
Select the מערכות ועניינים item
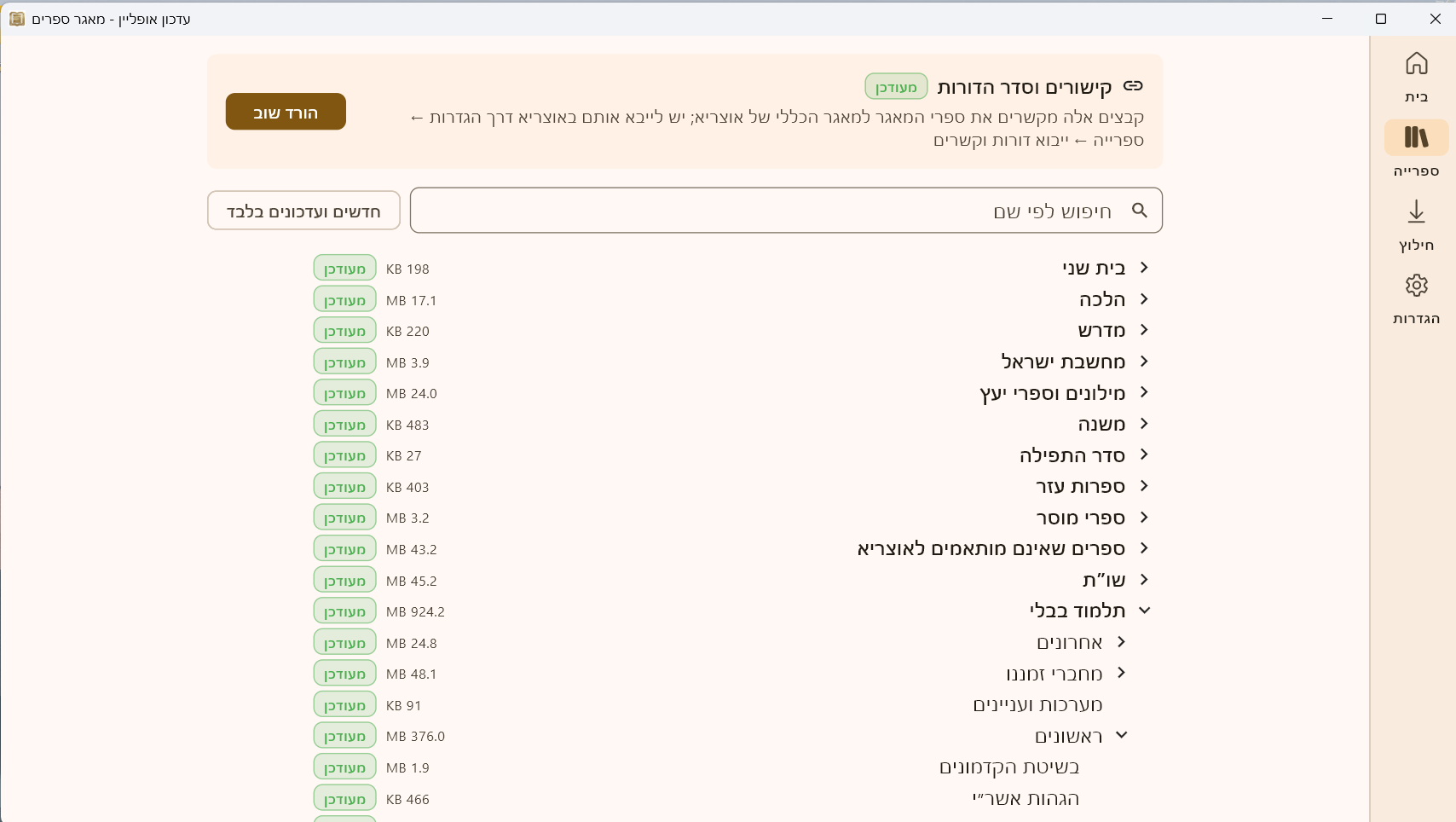click(x=1037, y=704)
